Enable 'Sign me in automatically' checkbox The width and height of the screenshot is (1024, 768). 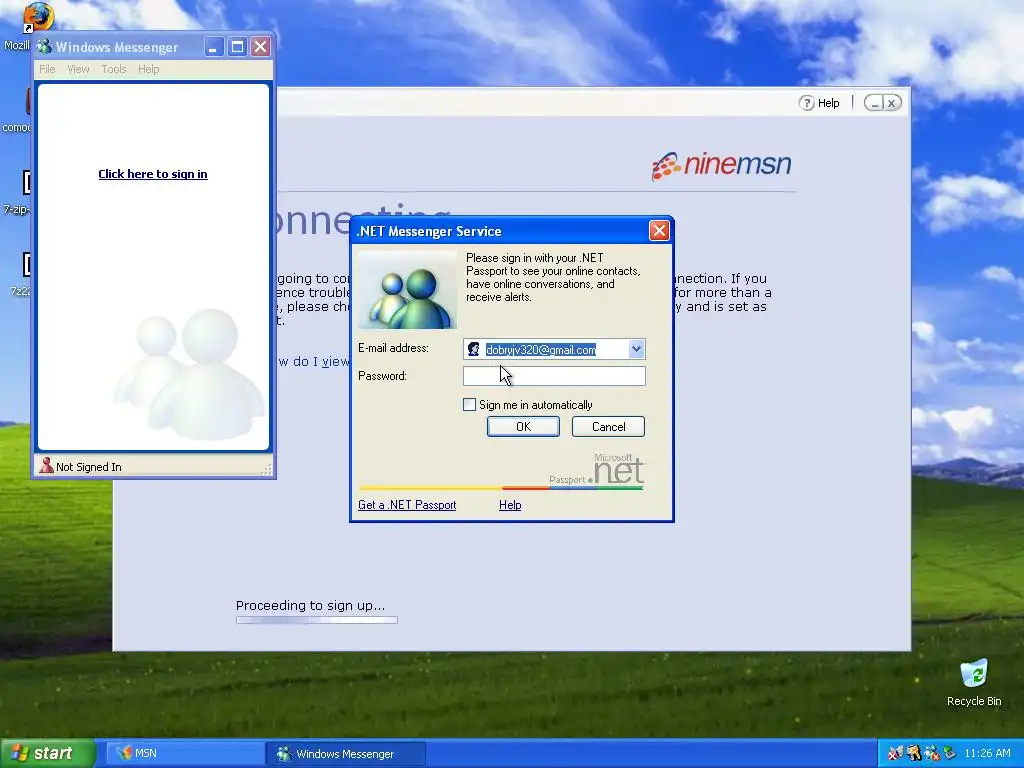pyautogui.click(x=470, y=405)
